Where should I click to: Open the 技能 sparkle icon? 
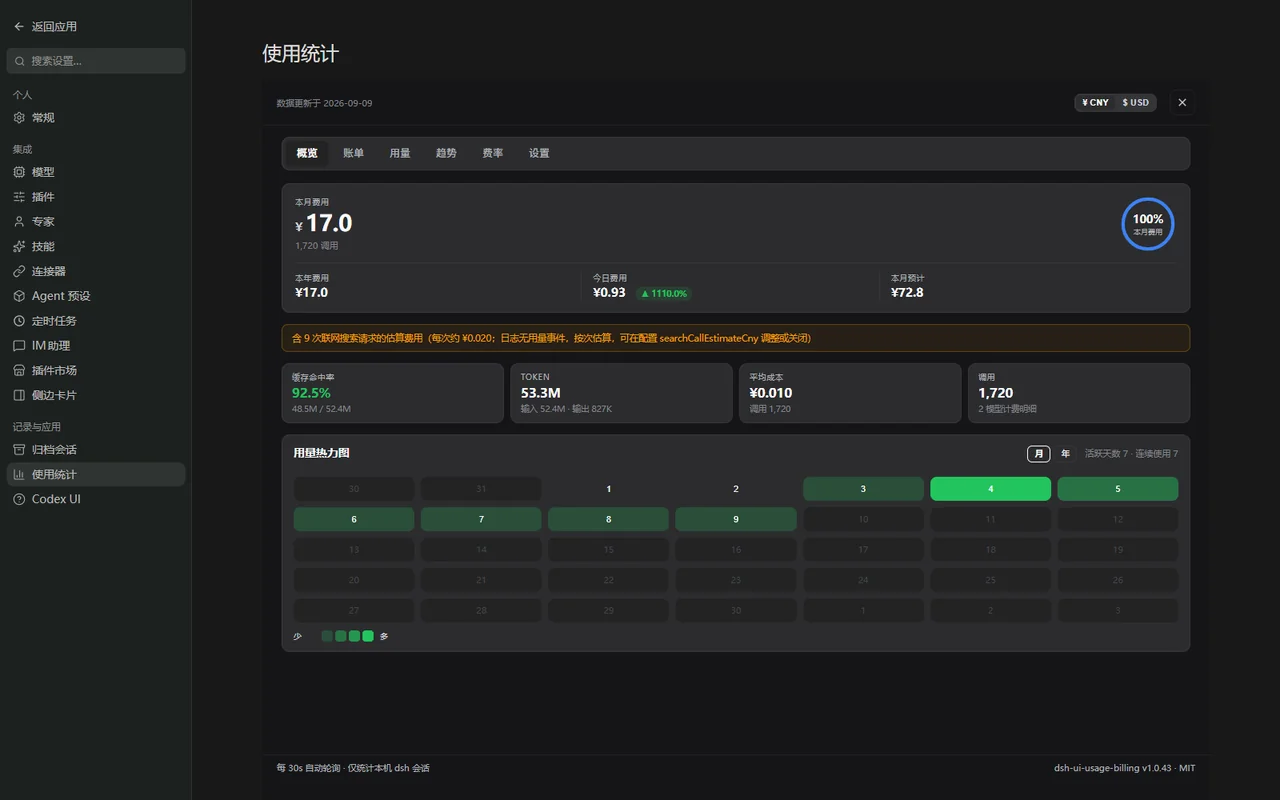pos(19,246)
